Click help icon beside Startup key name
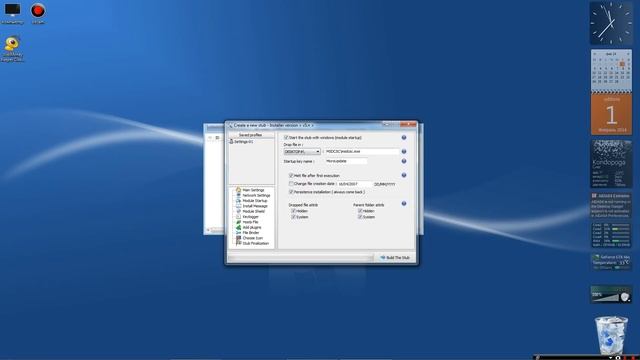Image resolution: width=640 pixels, height=360 pixels. tap(404, 161)
